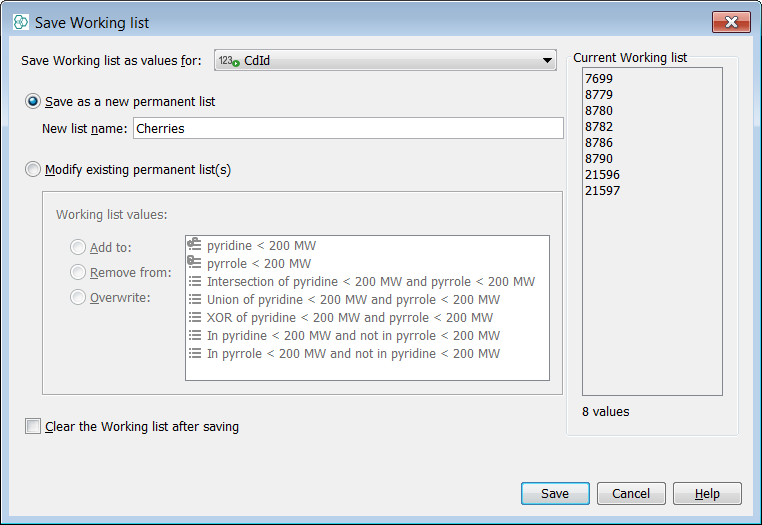Click the list icon for Union entry
This screenshot has height=525, width=762.
pyautogui.click(x=195, y=299)
